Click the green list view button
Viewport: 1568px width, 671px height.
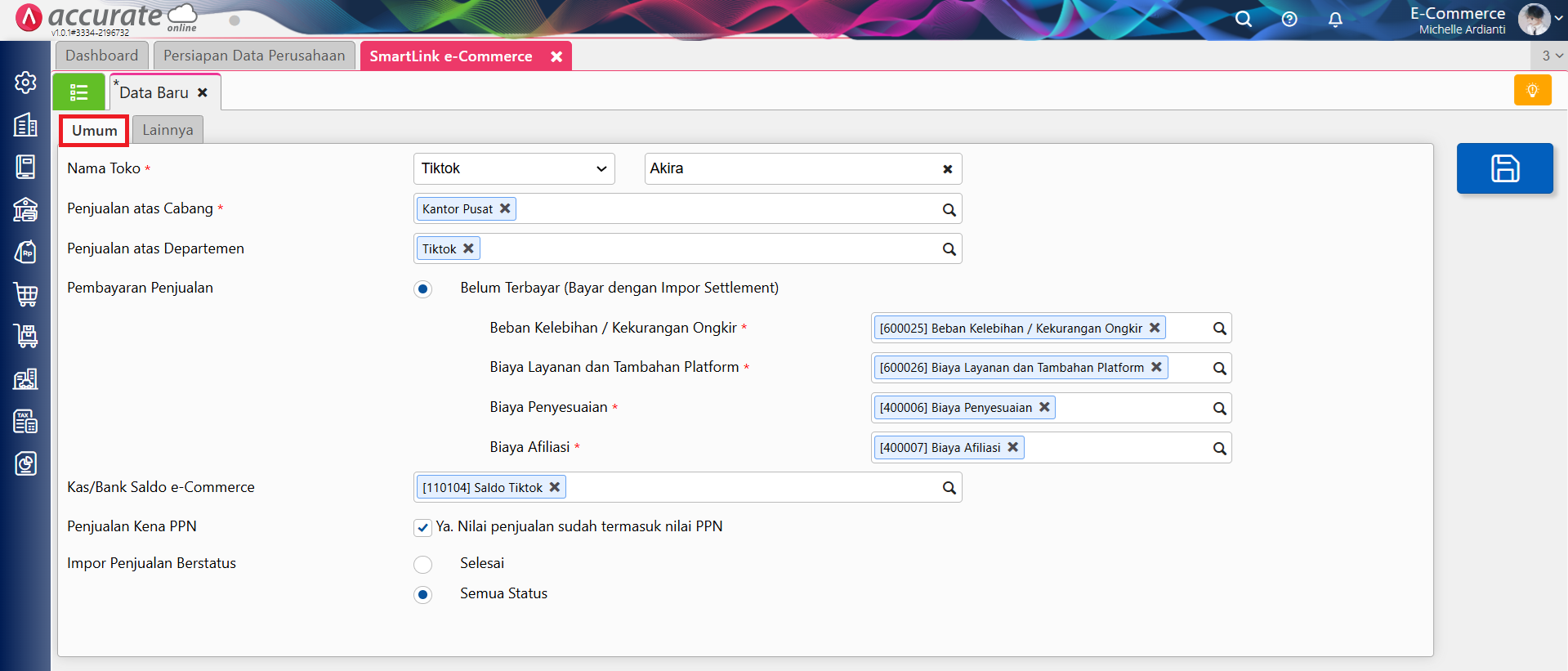tap(78, 92)
